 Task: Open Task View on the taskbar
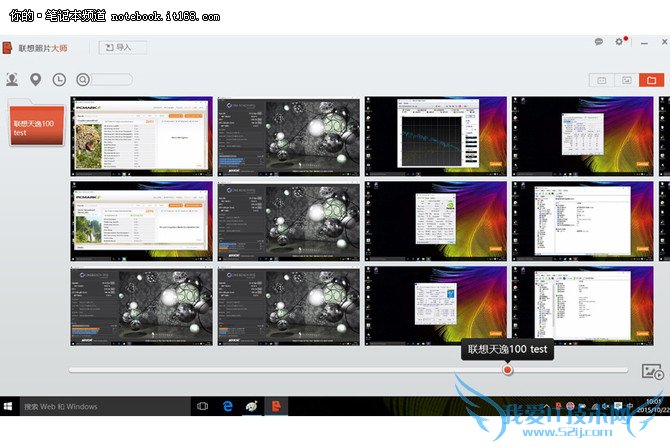click(203, 406)
